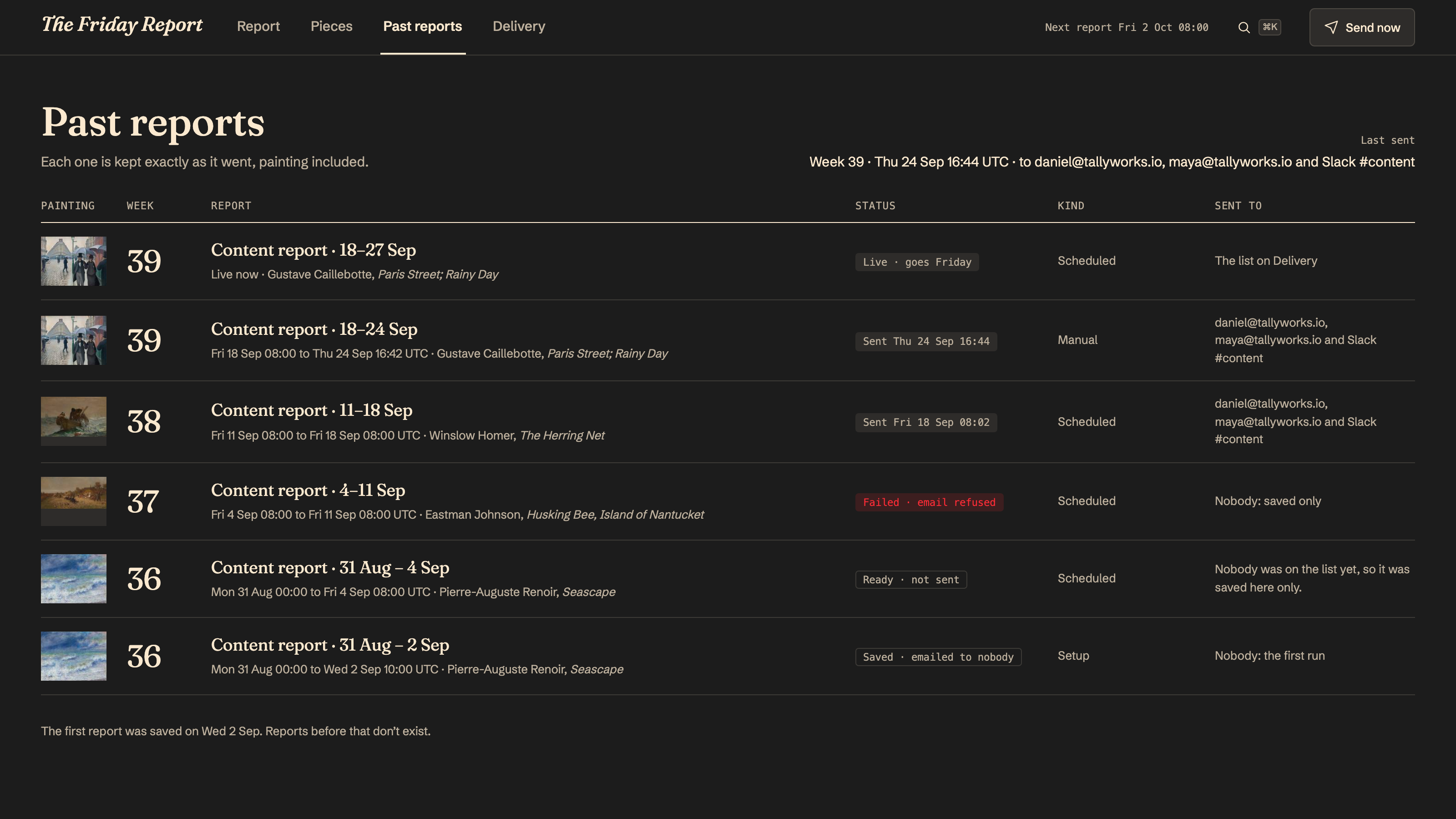Go to the Delivery tab
The height and width of the screenshot is (819, 1456).
[519, 26]
